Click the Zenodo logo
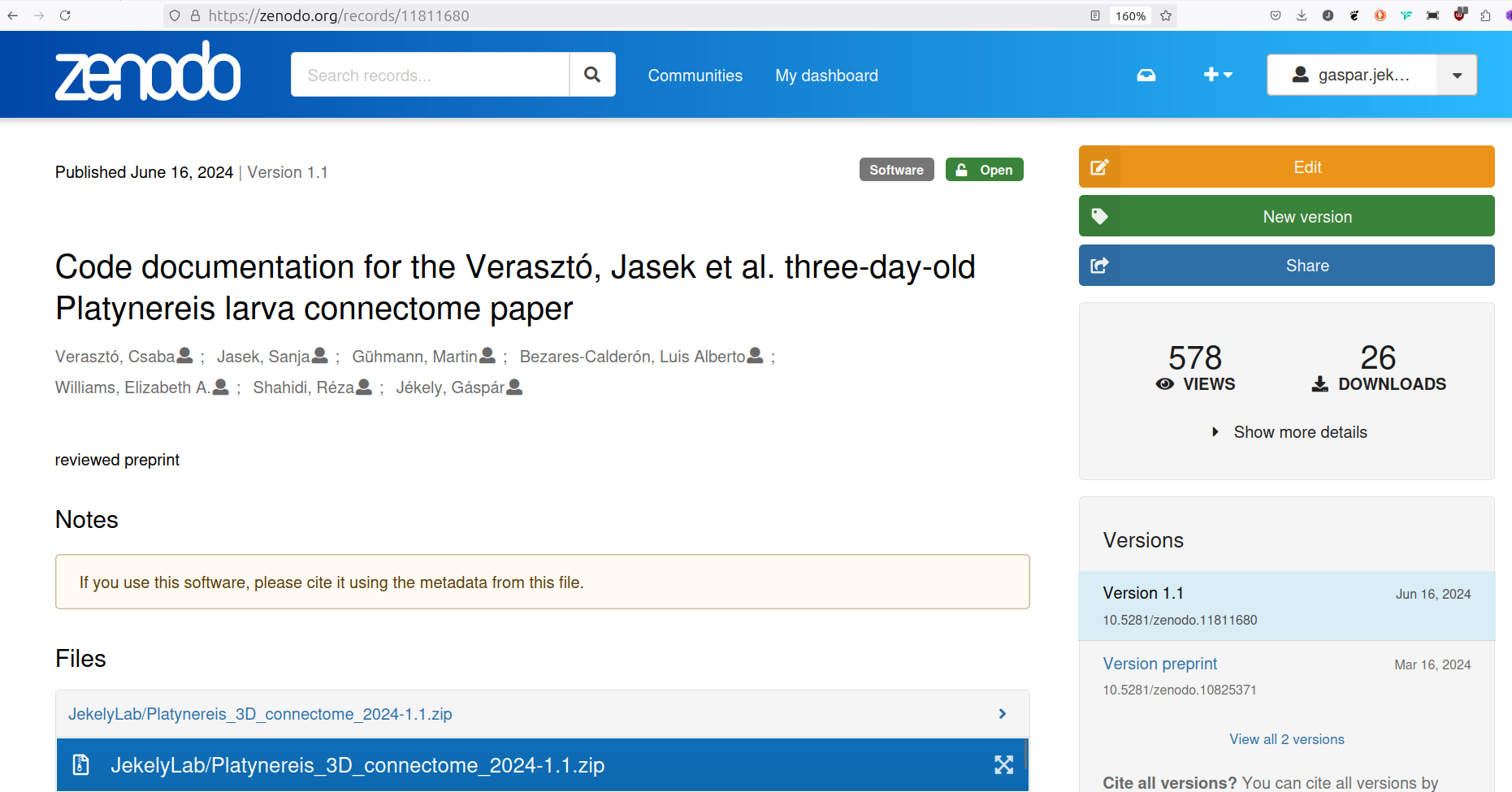 [x=147, y=73]
